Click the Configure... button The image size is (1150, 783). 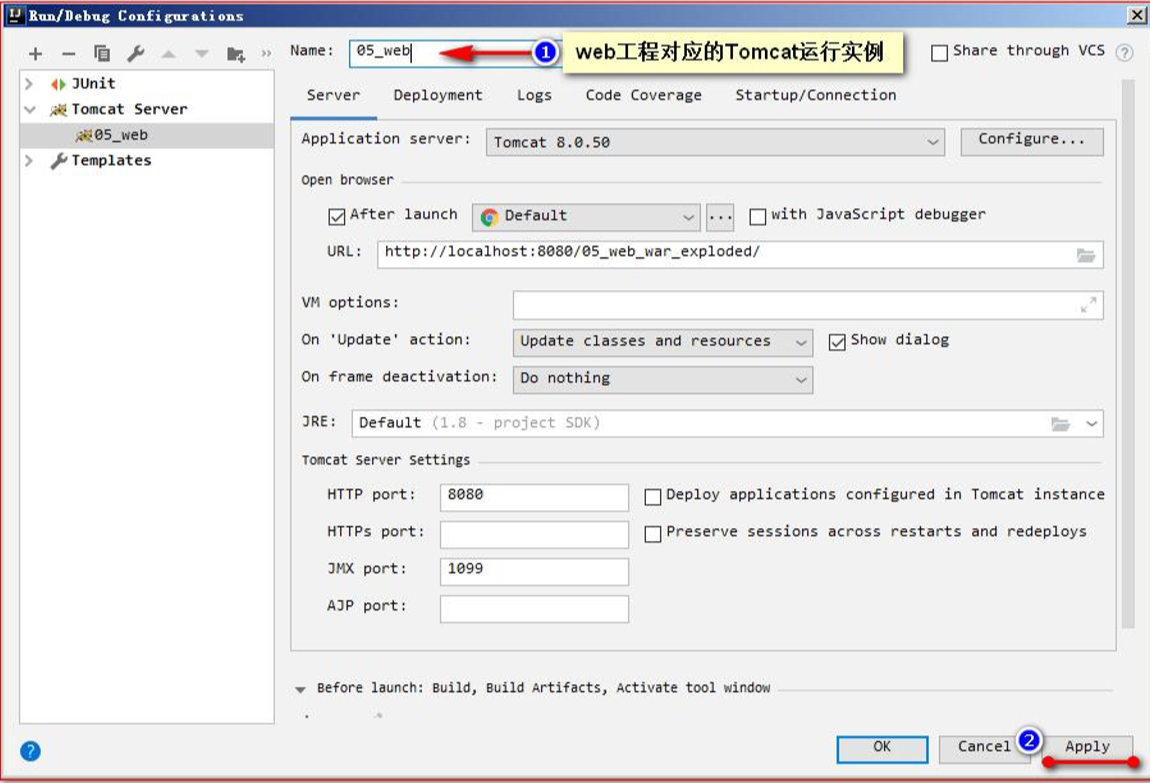1032,141
